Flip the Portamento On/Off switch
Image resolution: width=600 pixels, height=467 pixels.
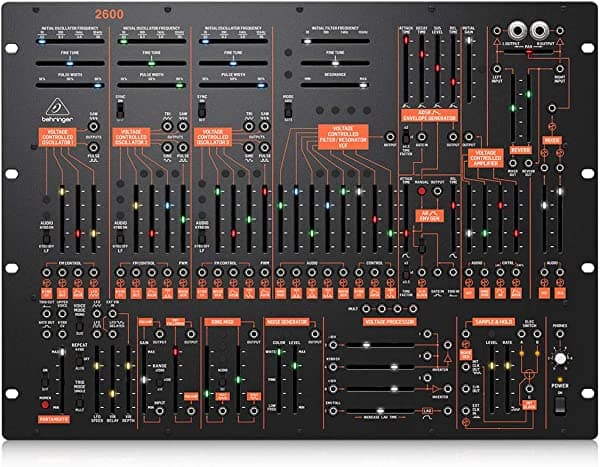tap(45, 380)
